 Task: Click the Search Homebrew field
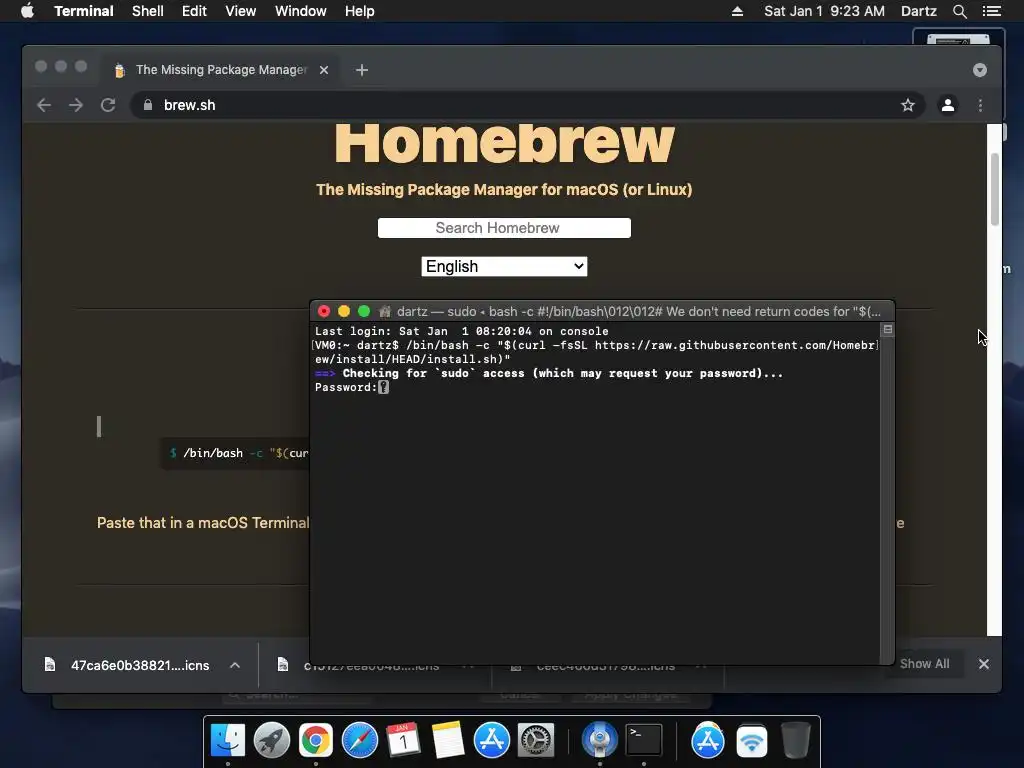(x=504, y=228)
